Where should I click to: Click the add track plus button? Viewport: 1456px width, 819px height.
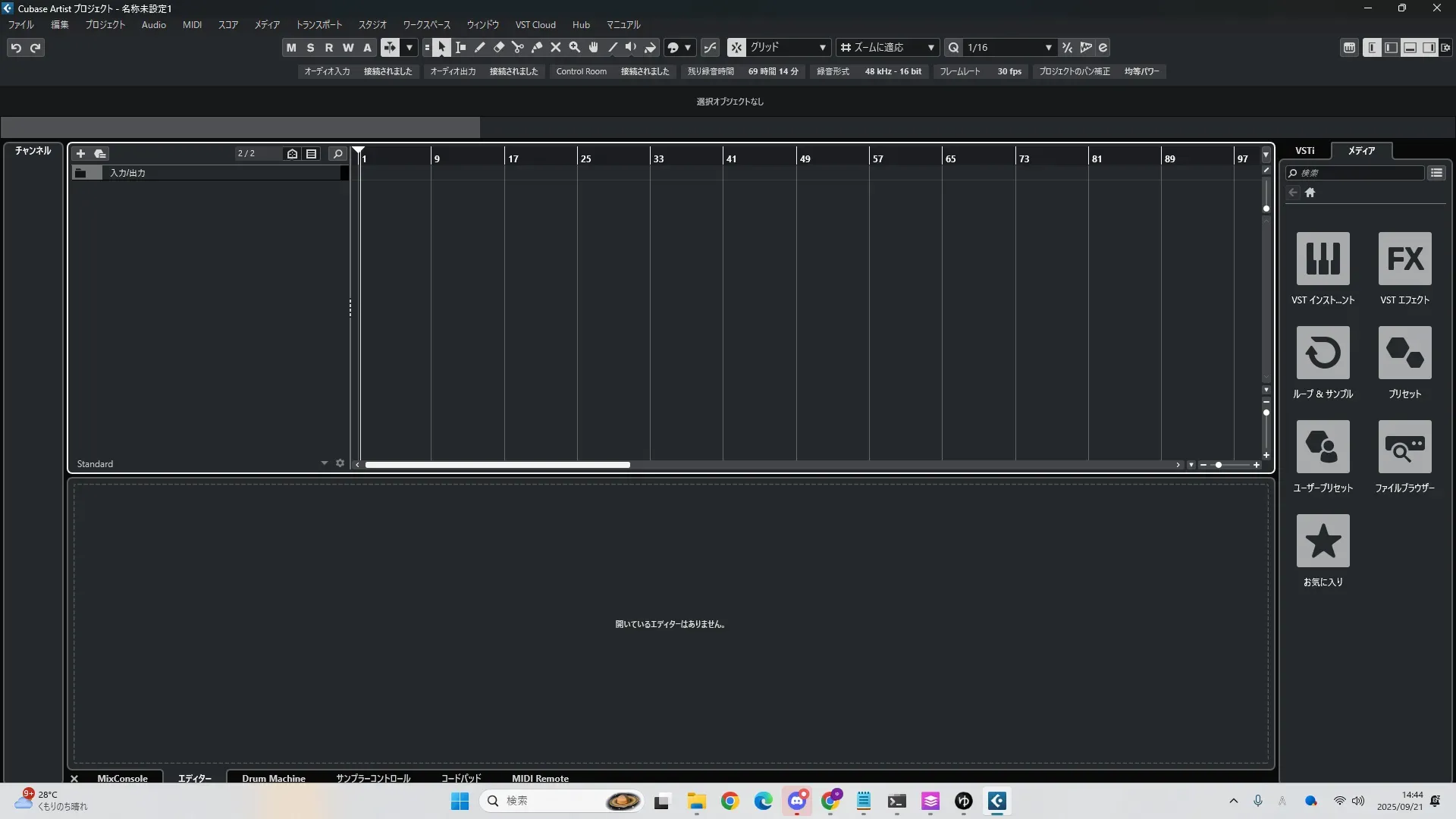pyautogui.click(x=80, y=154)
